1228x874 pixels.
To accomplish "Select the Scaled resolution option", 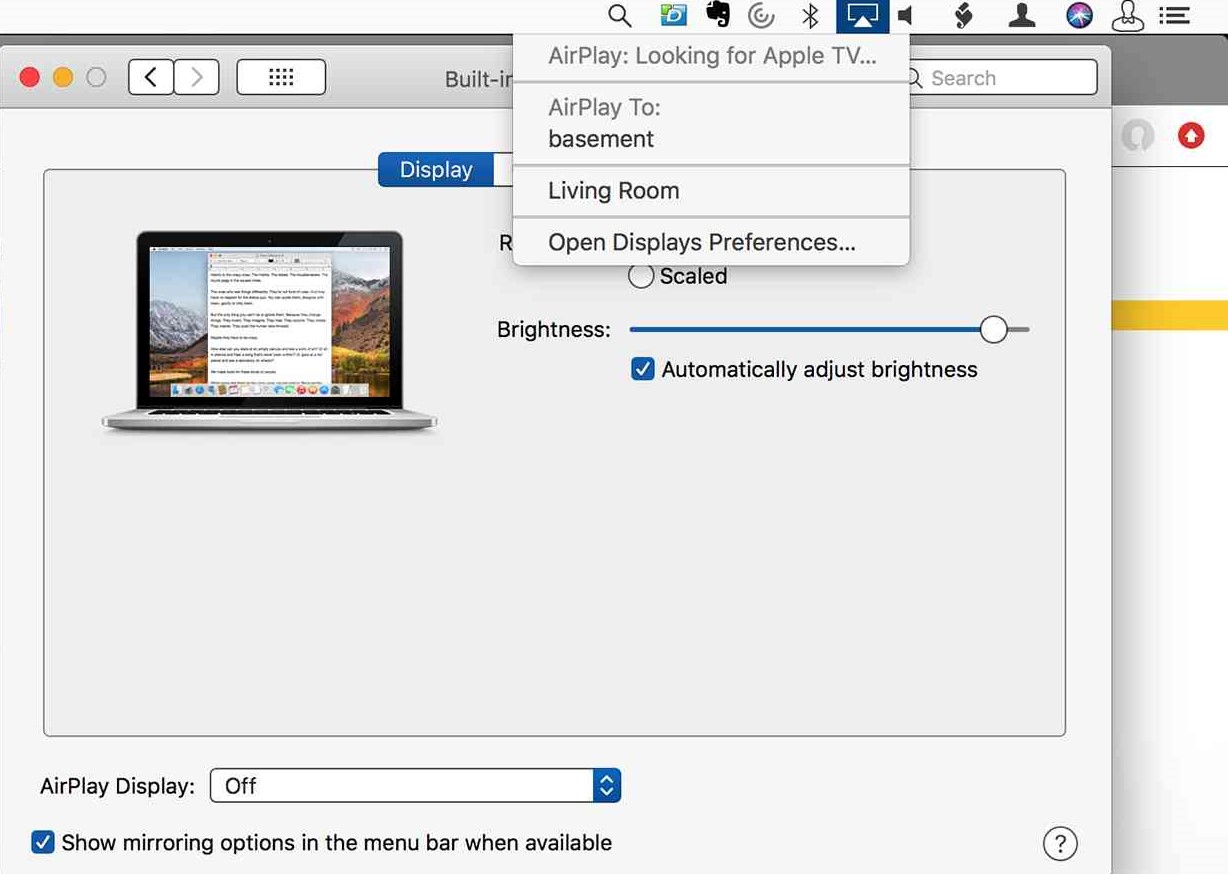I will tap(641, 277).
